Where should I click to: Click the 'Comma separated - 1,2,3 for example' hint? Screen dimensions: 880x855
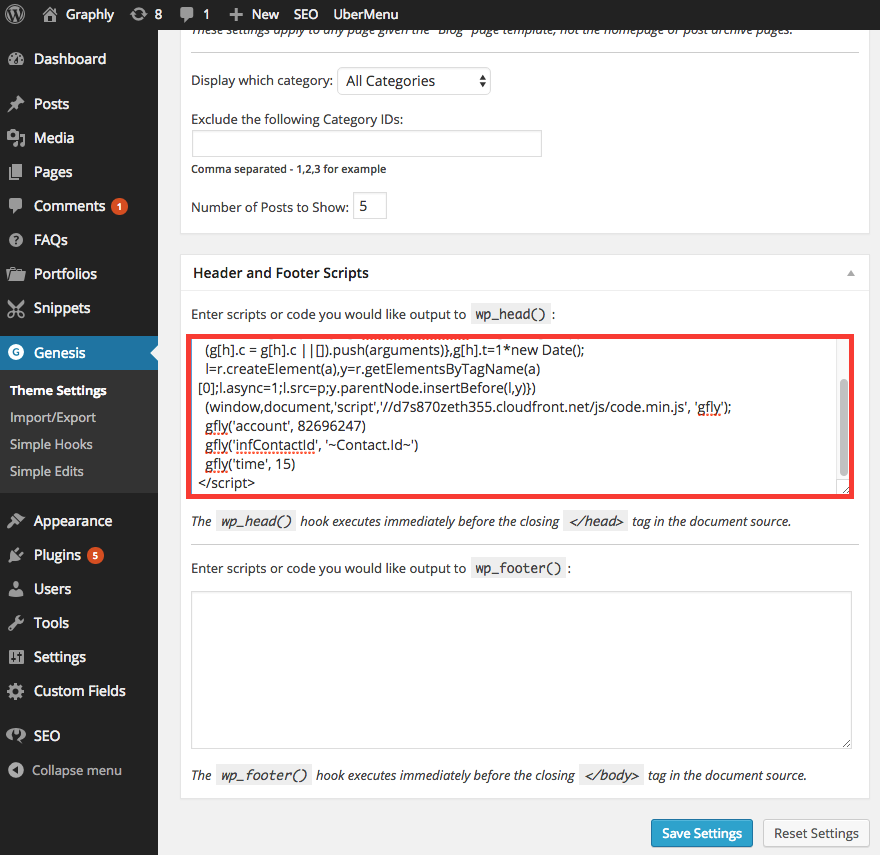(x=288, y=169)
